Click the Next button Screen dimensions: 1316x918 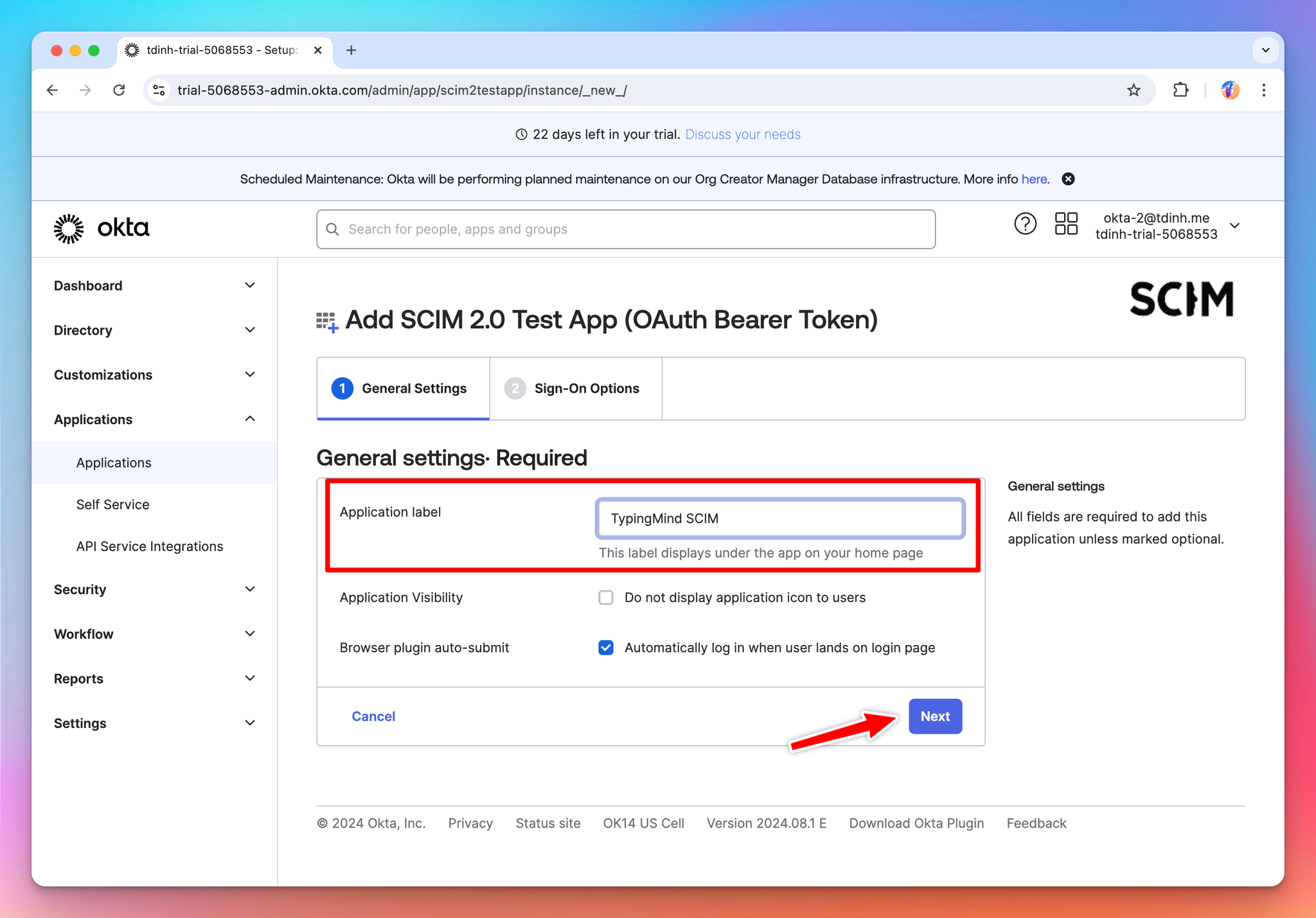(x=935, y=716)
